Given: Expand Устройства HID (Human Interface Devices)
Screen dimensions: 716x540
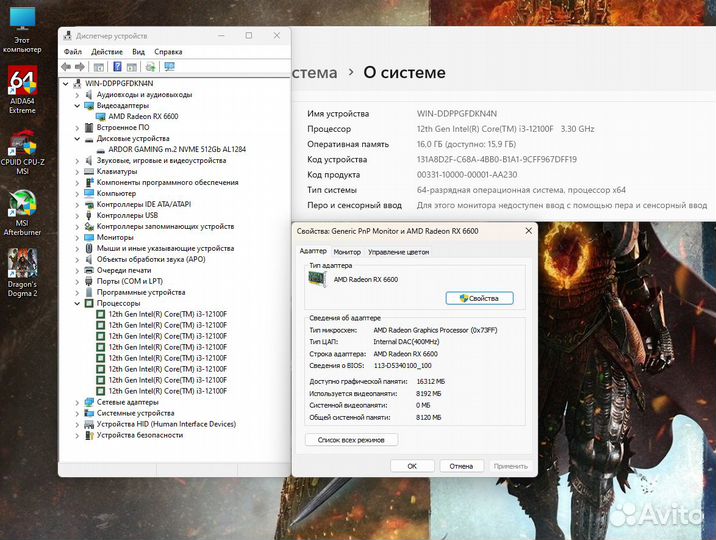Looking at the screenshot, I should [x=77, y=424].
